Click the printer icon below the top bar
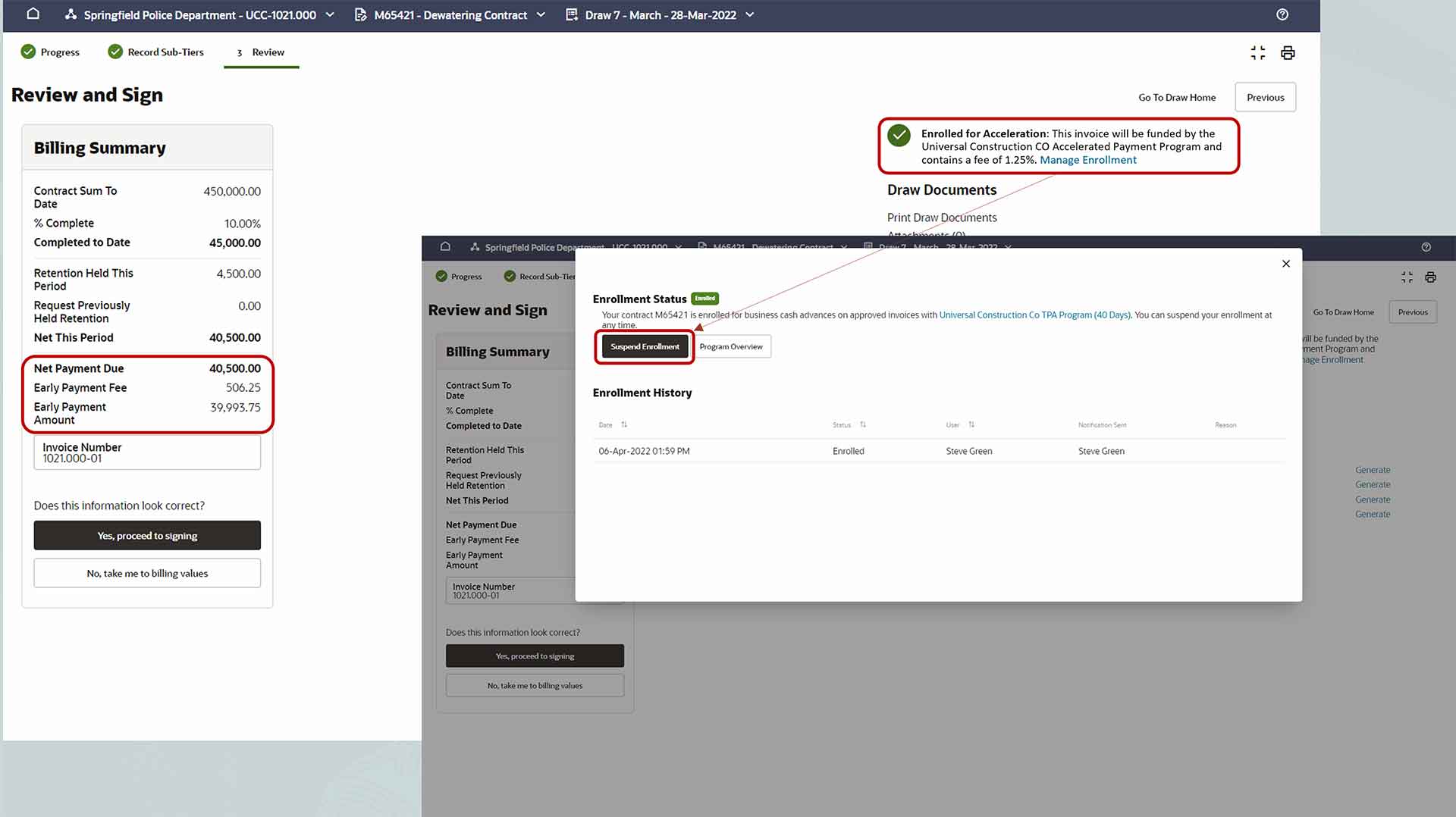The width and height of the screenshot is (1456, 817). pyautogui.click(x=1287, y=53)
